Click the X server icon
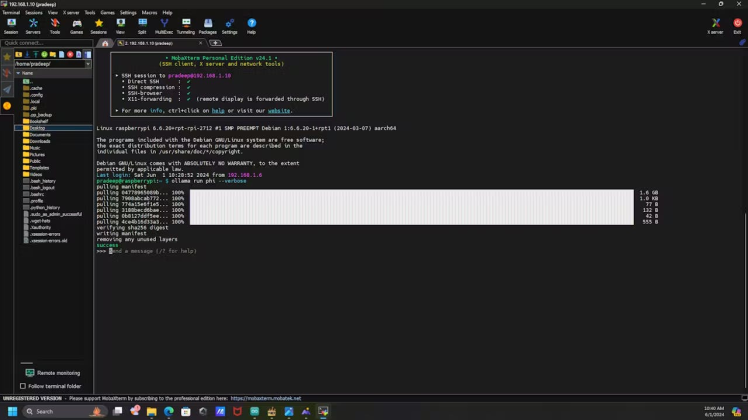Viewport: 748px width, 420px height. pyautogui.click(x=715, y=26)
